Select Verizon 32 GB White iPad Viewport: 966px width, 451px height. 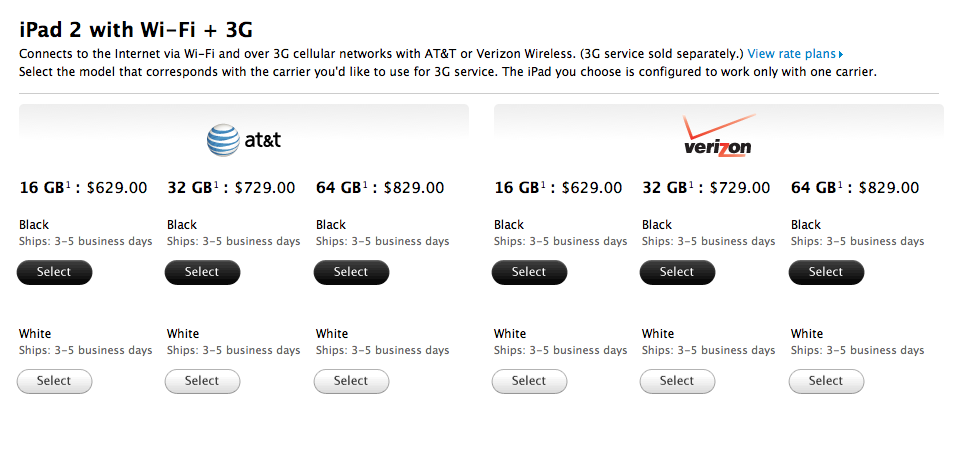pyautogui.click(x=677, y=381)
